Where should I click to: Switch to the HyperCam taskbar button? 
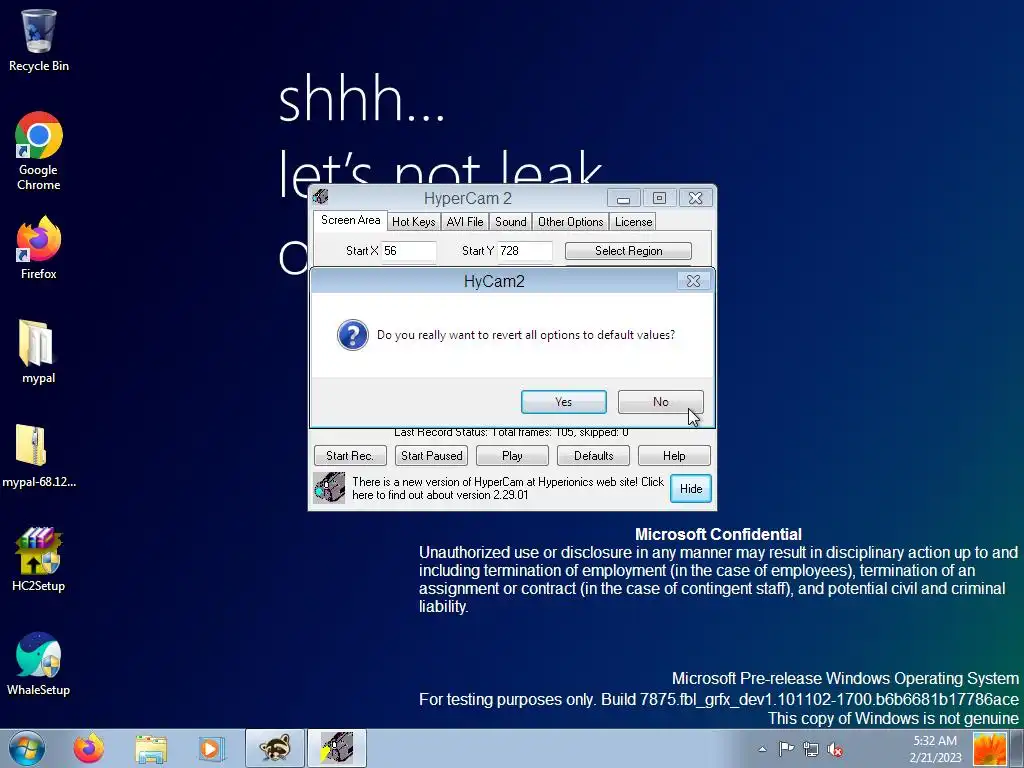[337, 748]
